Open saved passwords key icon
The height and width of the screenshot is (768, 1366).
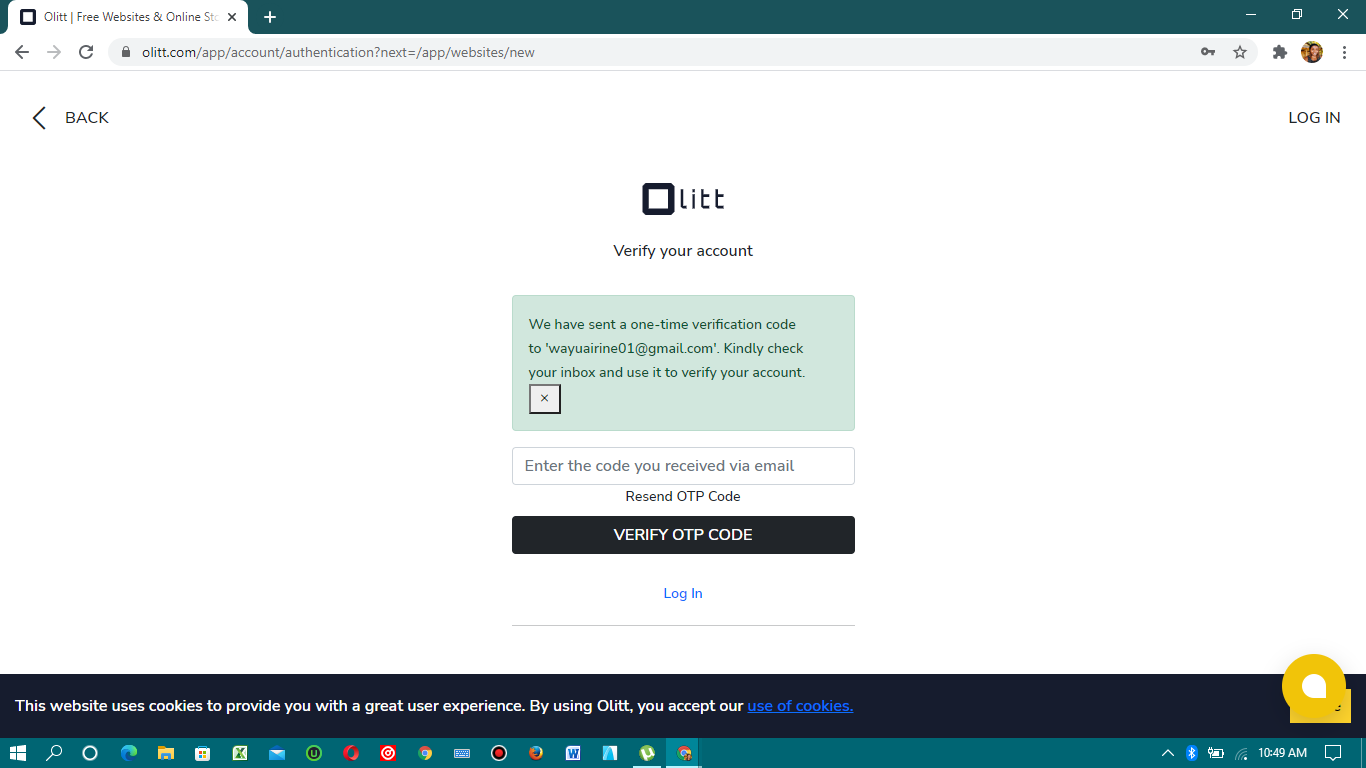tap(1208, 52)
